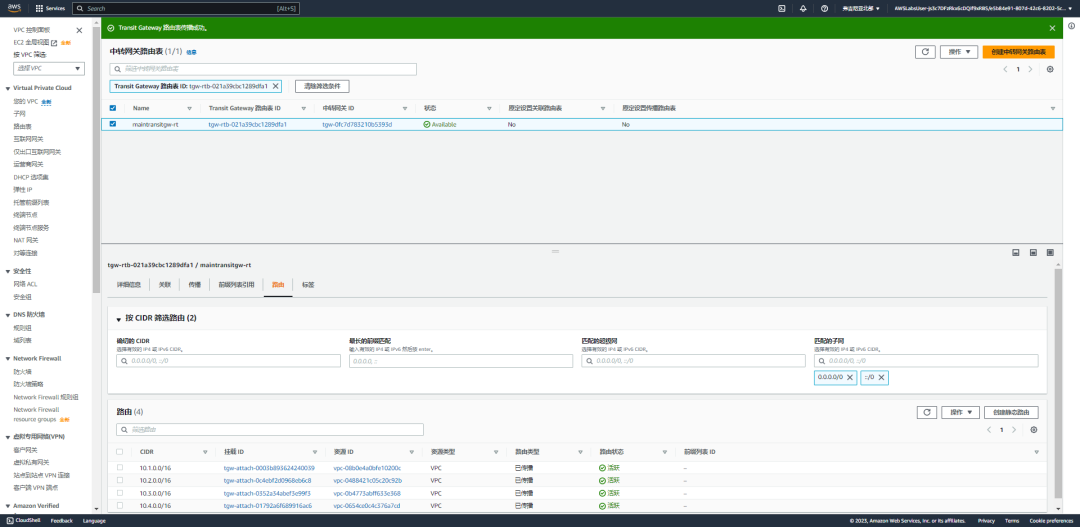Open the Select VPC filter dropdown
Screen dimensions: 1080x527
(49, 68)
